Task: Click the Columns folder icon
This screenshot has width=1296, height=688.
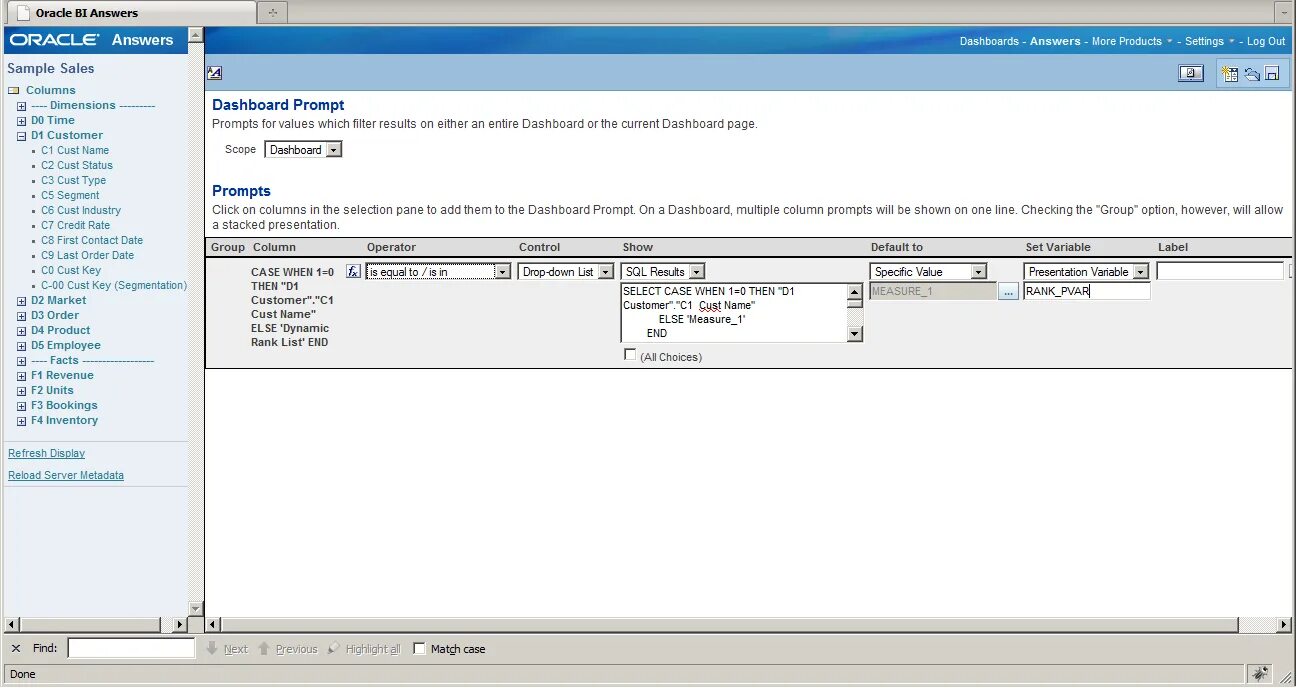Action: click(x=14, y=90)
